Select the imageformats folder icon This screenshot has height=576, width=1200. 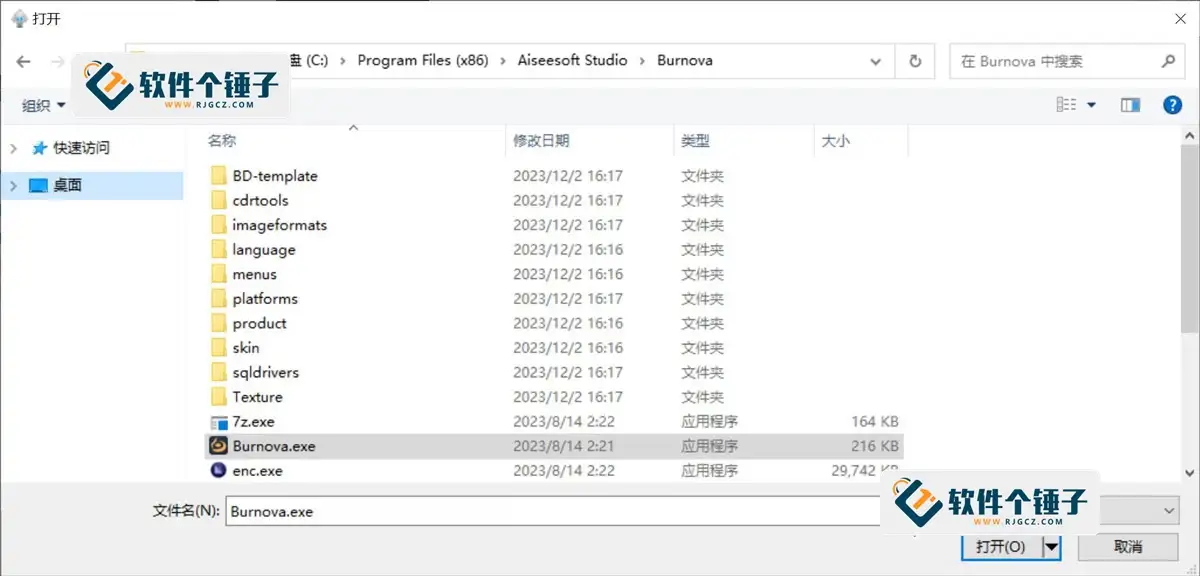click(220, 225)
